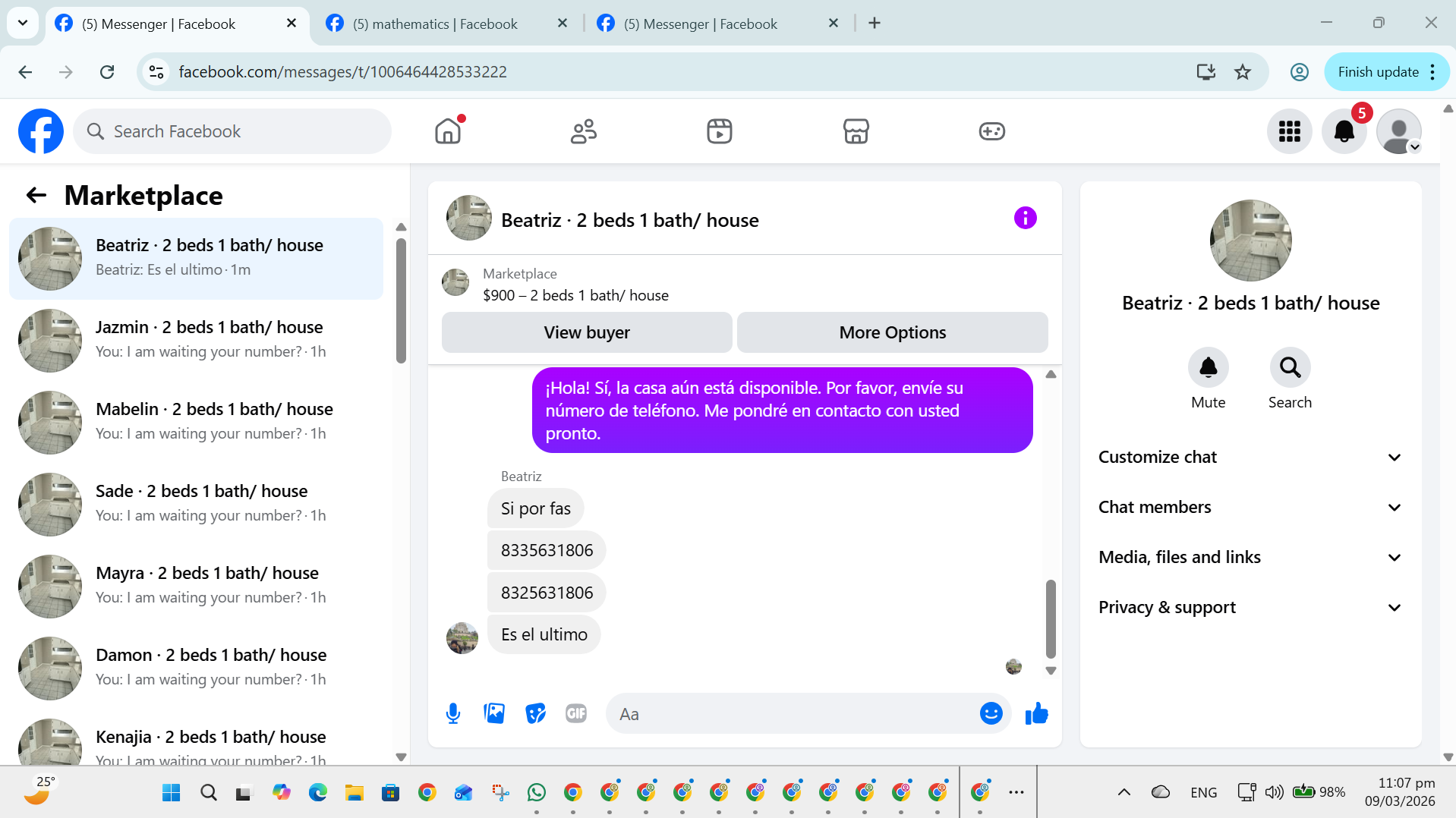Expand Customize chat section
Image resolution: width=1456 pixels, height=818 pixels.
coord(1250,458)
